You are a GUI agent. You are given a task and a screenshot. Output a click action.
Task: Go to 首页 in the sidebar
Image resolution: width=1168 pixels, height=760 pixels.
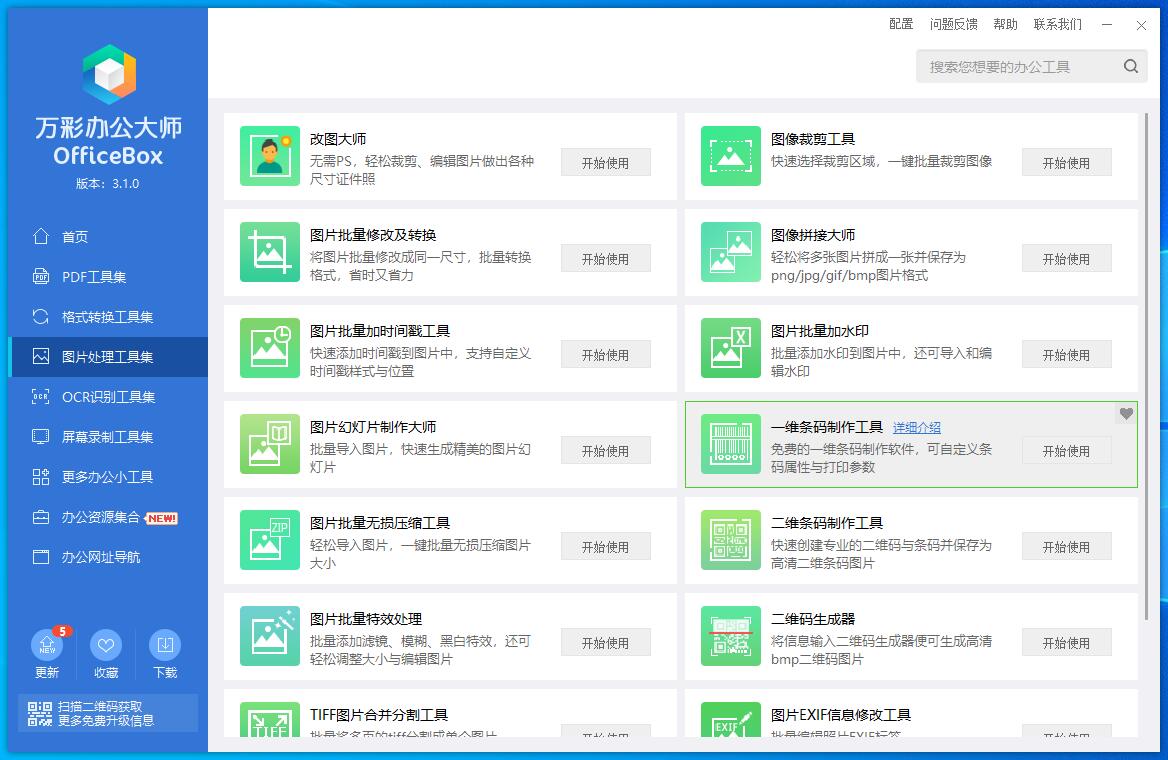[x=108, y=237]
